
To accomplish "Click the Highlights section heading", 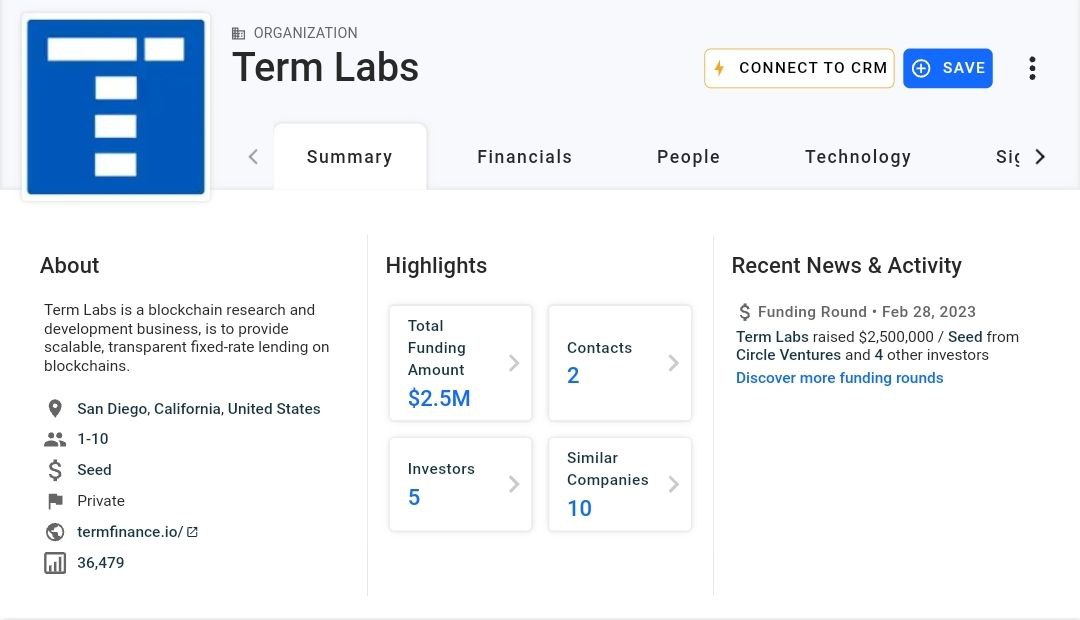I will [436, 266].
